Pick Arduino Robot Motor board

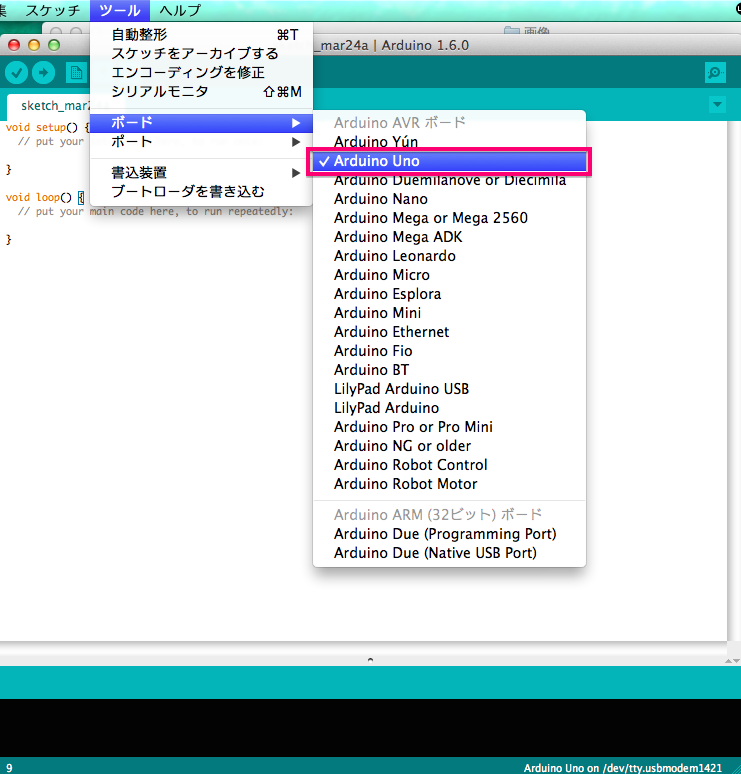449,484
